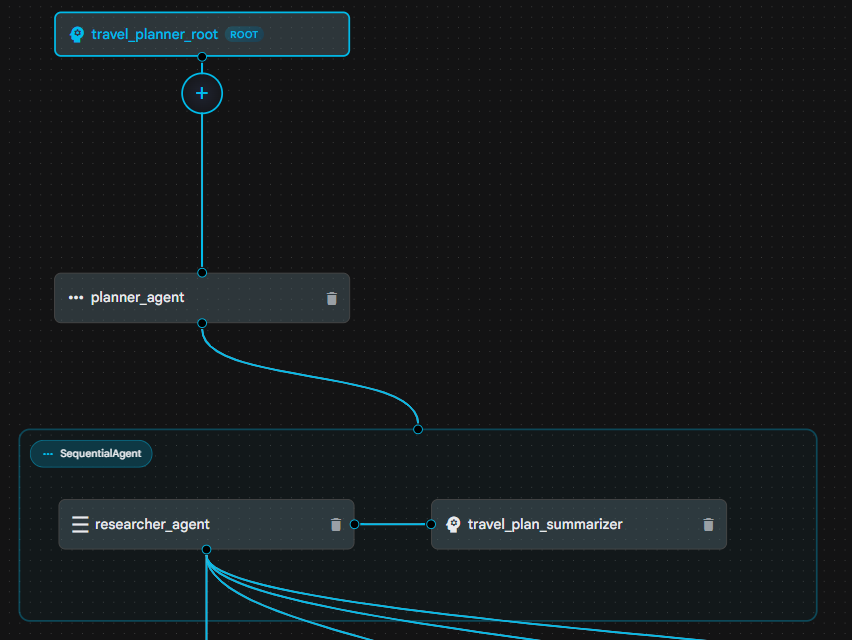The image size is (852, 640).
Task: Click the planner_agent three-dots icon
Action: click(76, 298)
